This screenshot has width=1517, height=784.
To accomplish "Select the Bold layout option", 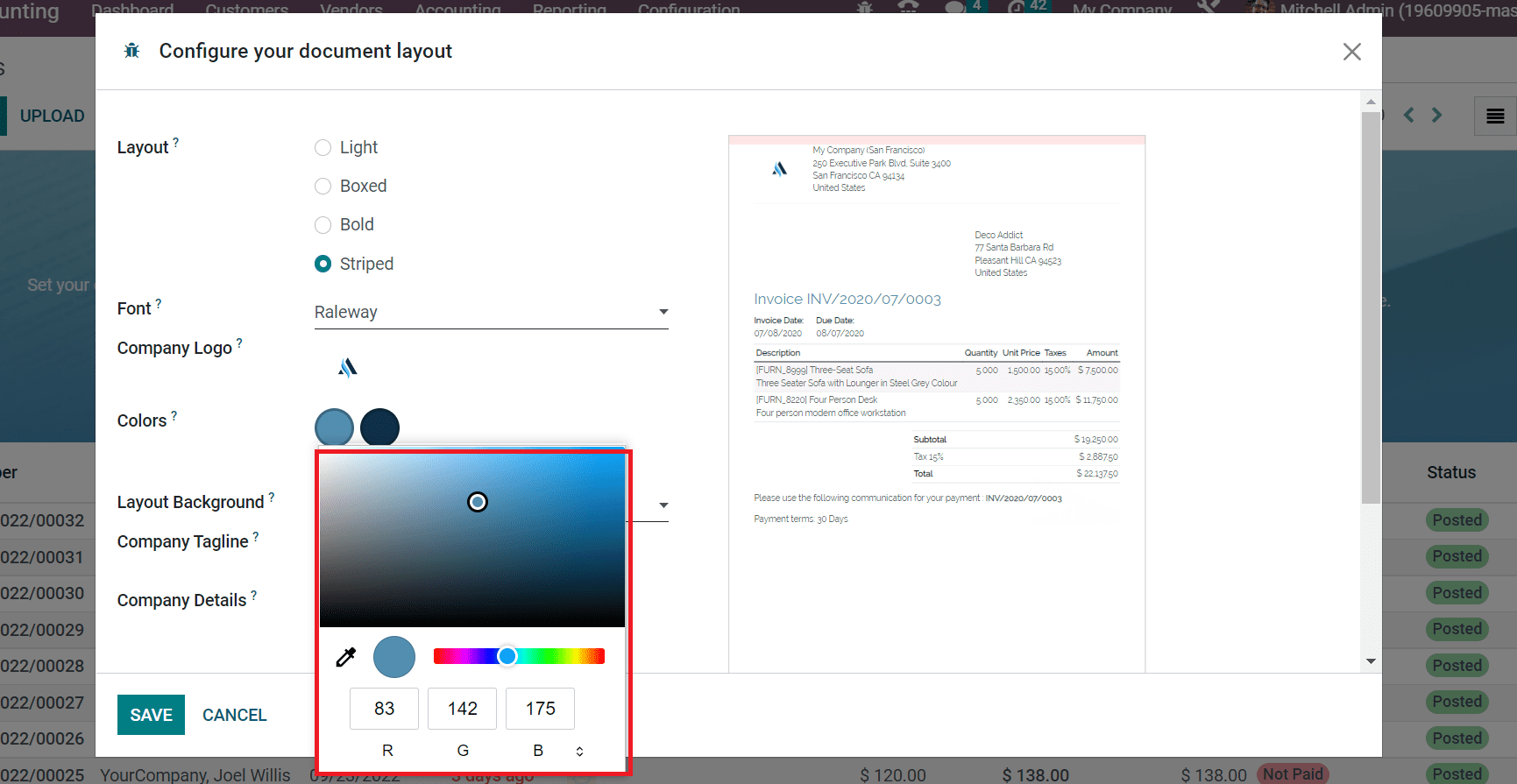I will click(323, 224).
